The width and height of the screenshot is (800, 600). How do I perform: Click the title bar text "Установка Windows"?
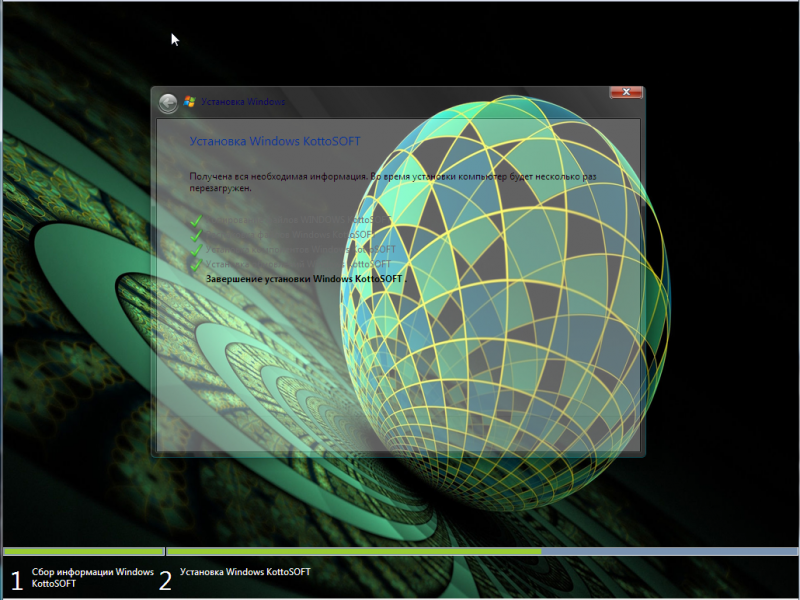click(243, 102)
